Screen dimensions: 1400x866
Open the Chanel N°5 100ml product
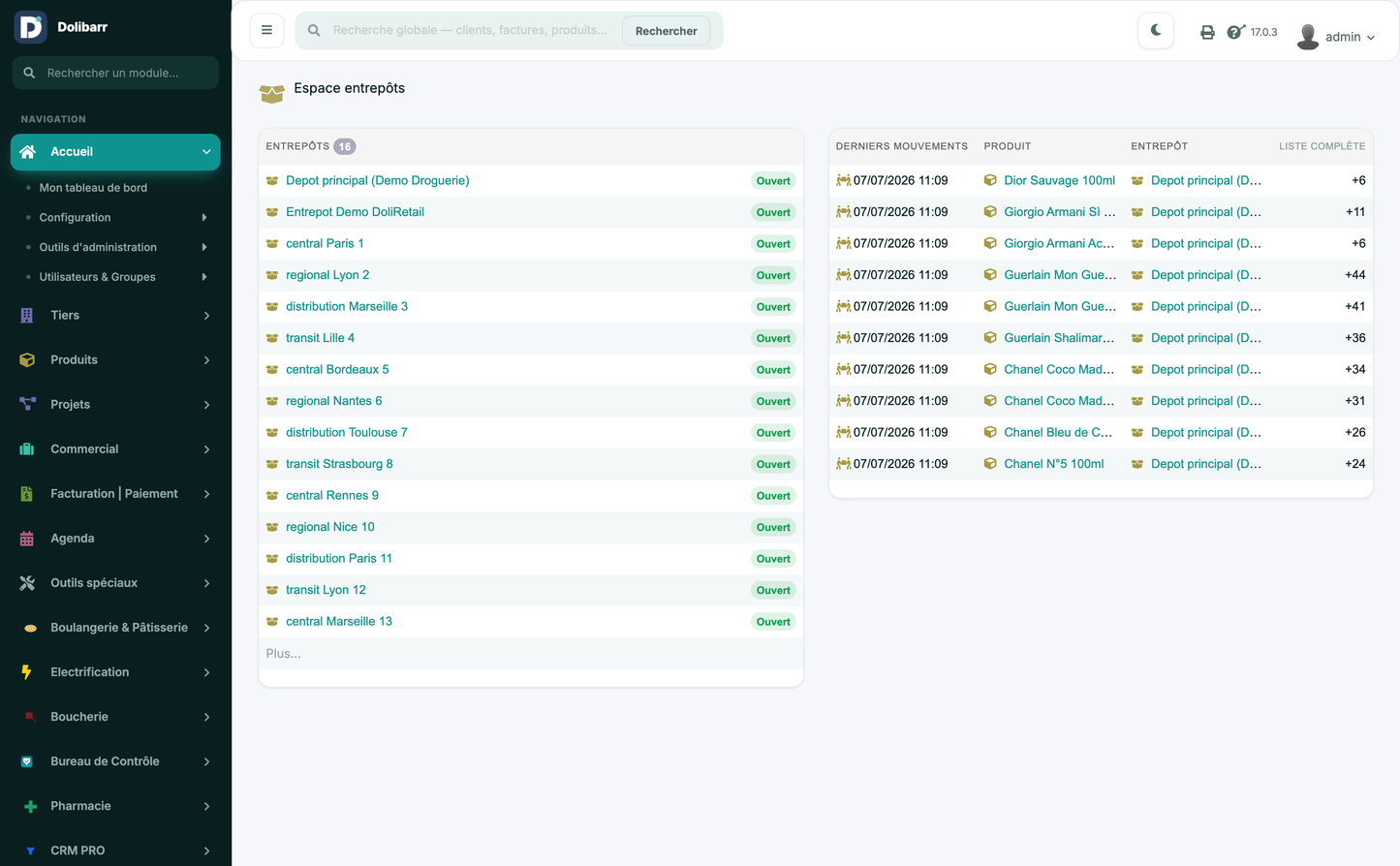1054,464
